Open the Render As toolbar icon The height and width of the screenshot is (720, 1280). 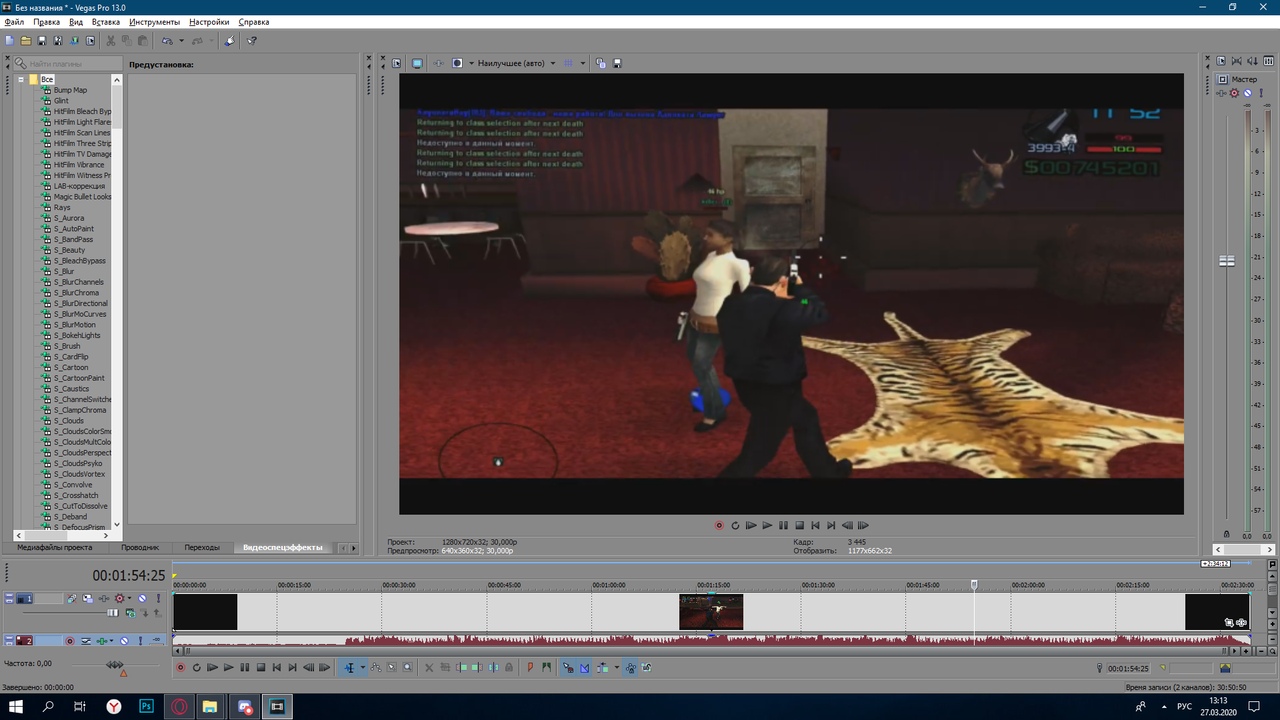[x=74, y=41]
